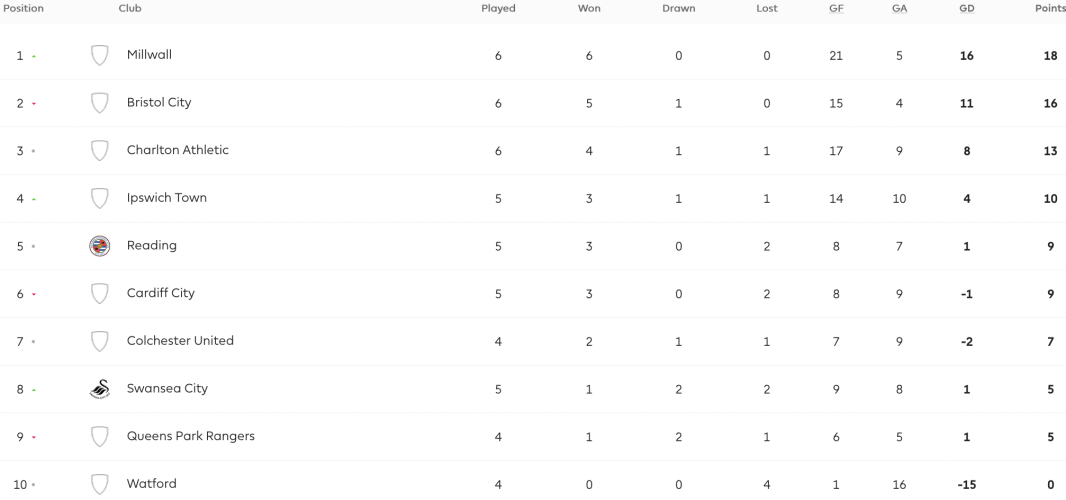Click the Swansea City swan crest

[100, 389]
